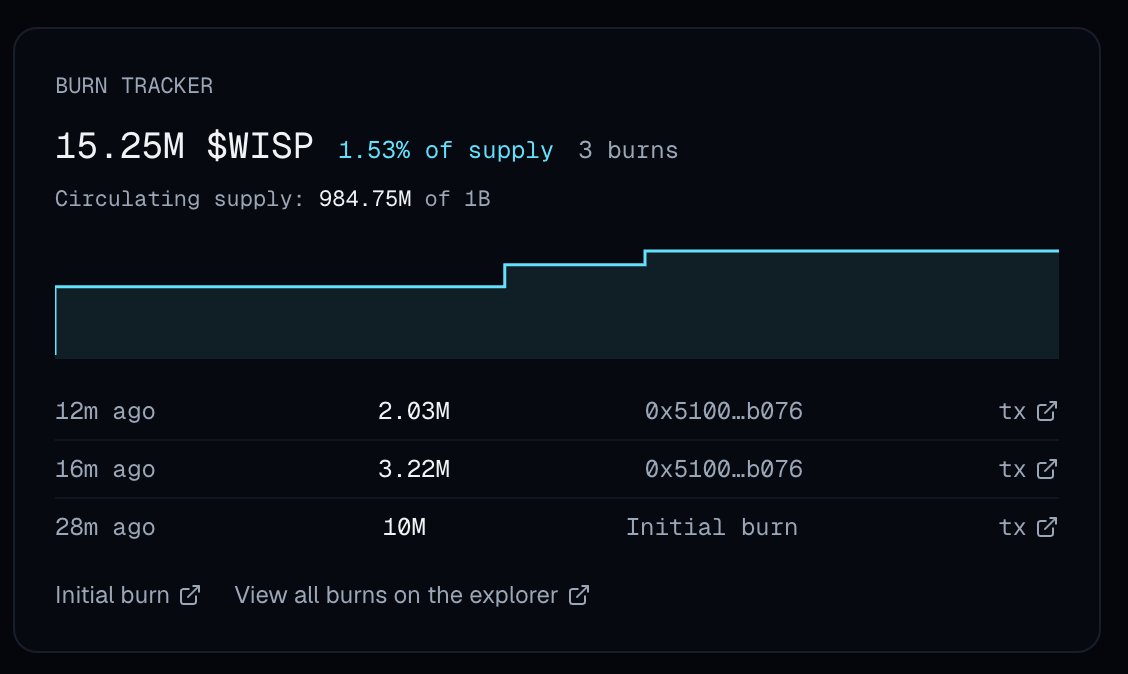The height and width of the screenshot is (674, 1128).
Task: Click address 0x5100…b076 in 16m ago row
Action: pyautogui.click(x=724, y=469)
